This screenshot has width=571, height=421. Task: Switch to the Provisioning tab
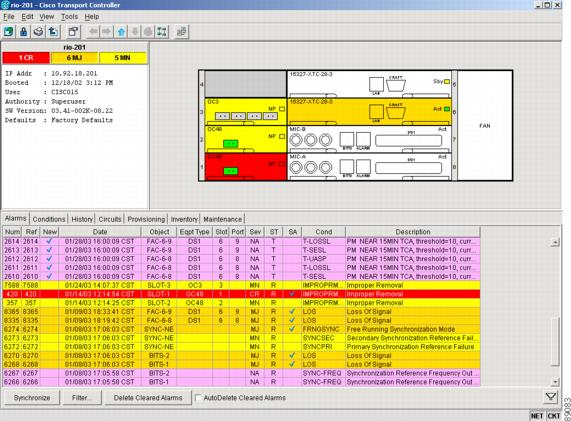146,219
